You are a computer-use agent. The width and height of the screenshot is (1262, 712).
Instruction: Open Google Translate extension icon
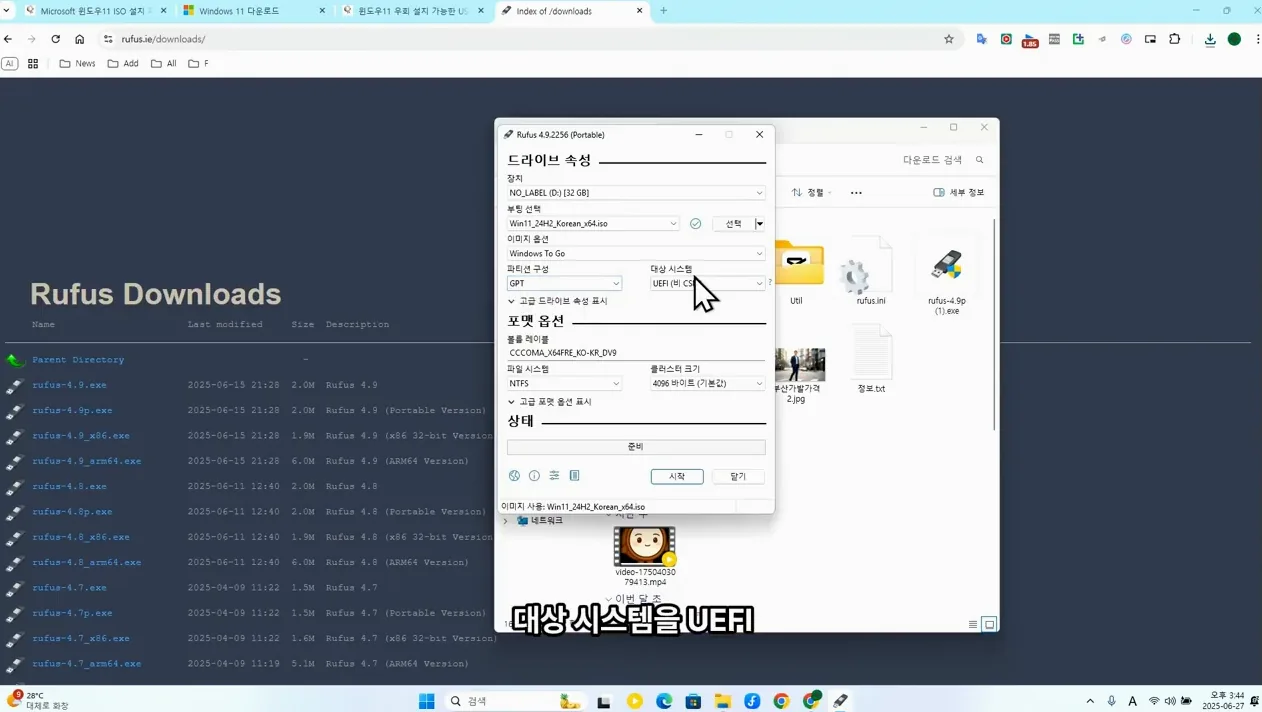click(x=982, y=39)
